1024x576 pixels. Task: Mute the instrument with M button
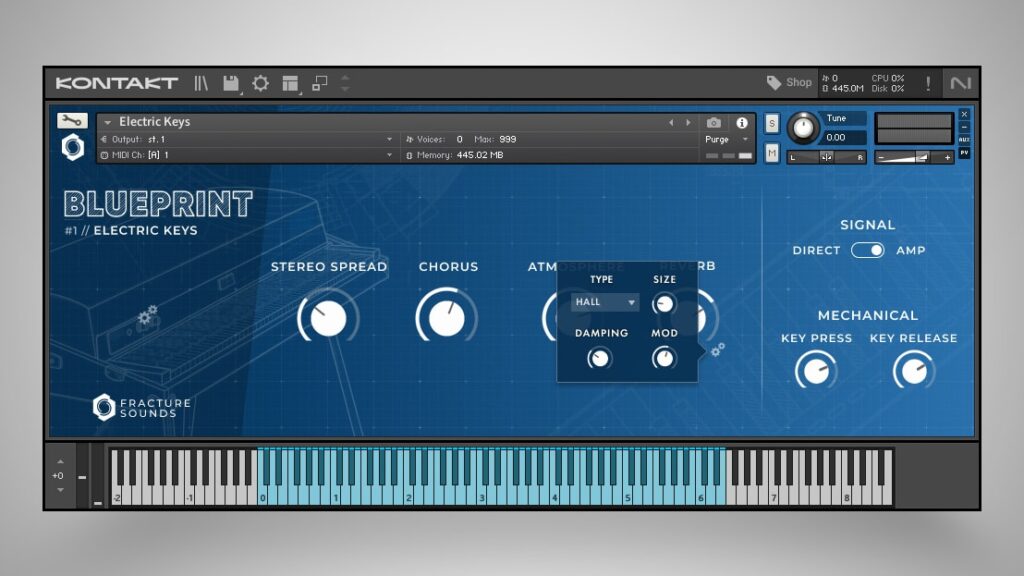pyautogui.click(x=772, y=153)
